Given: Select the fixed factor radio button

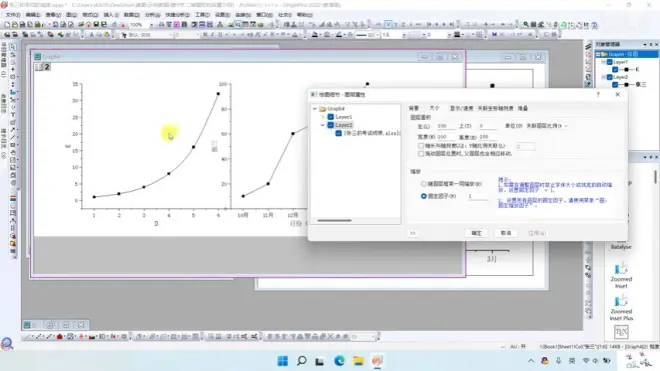Looking at the screenshot, I should (424, 196).
